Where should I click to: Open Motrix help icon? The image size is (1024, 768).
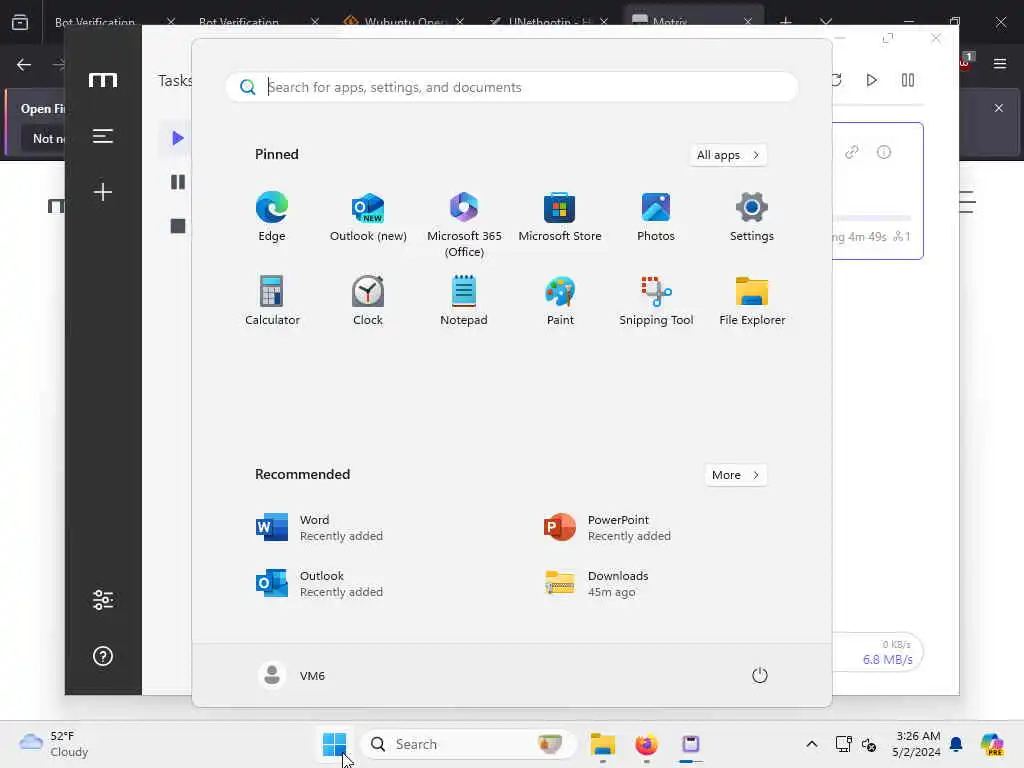(x=103, y=656)
